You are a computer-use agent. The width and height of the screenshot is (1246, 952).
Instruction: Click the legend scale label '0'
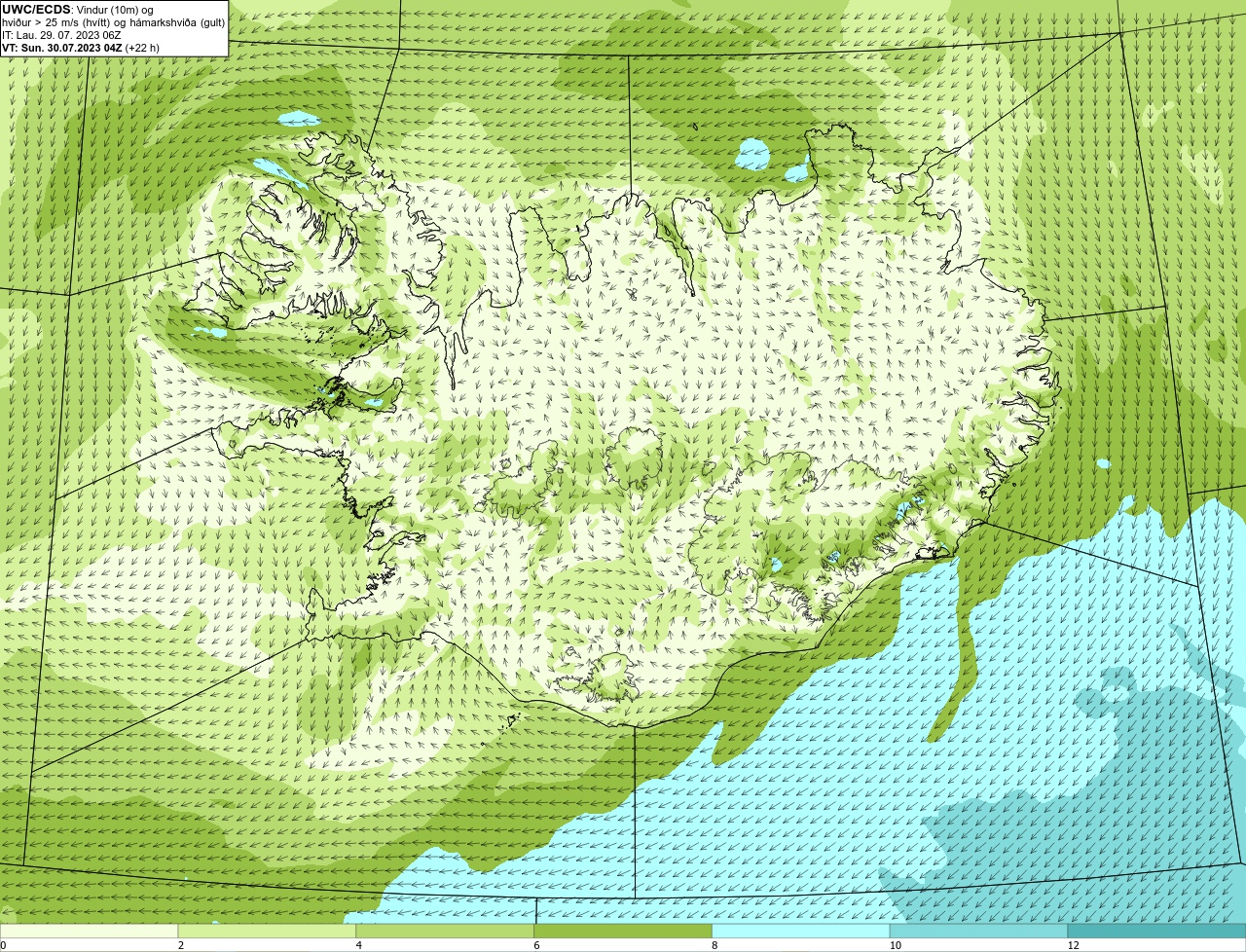(x=4, y=945)
